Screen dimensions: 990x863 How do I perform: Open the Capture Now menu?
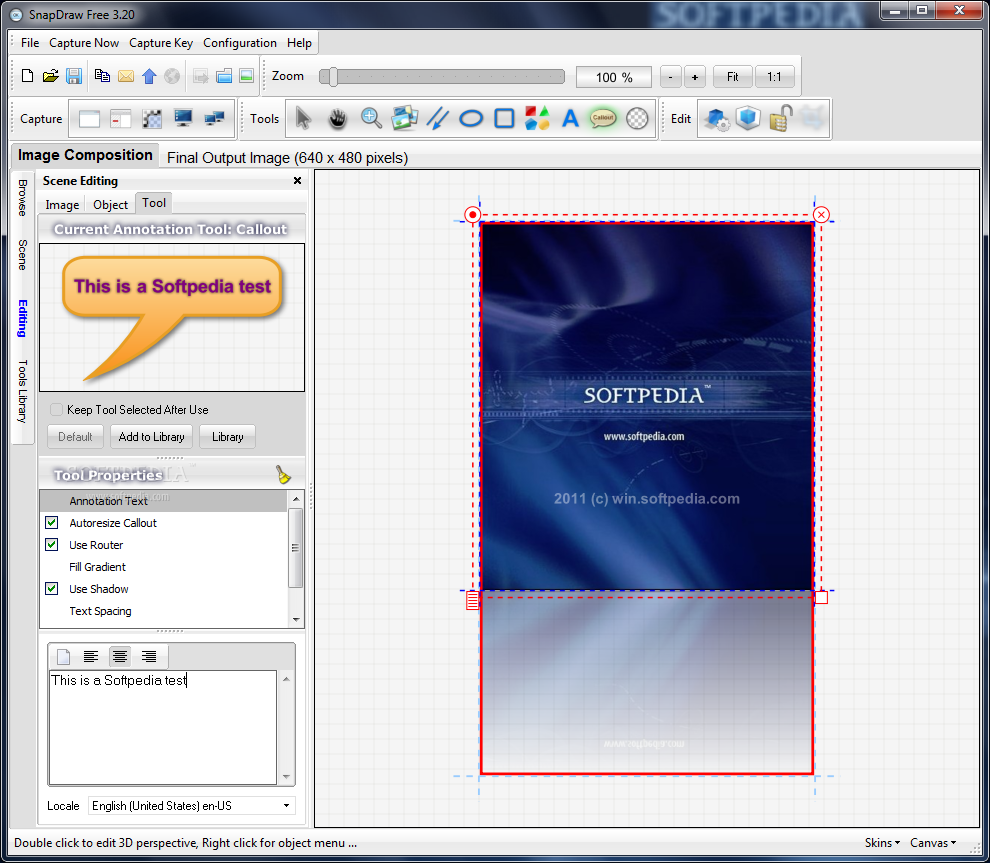point(84,43)
